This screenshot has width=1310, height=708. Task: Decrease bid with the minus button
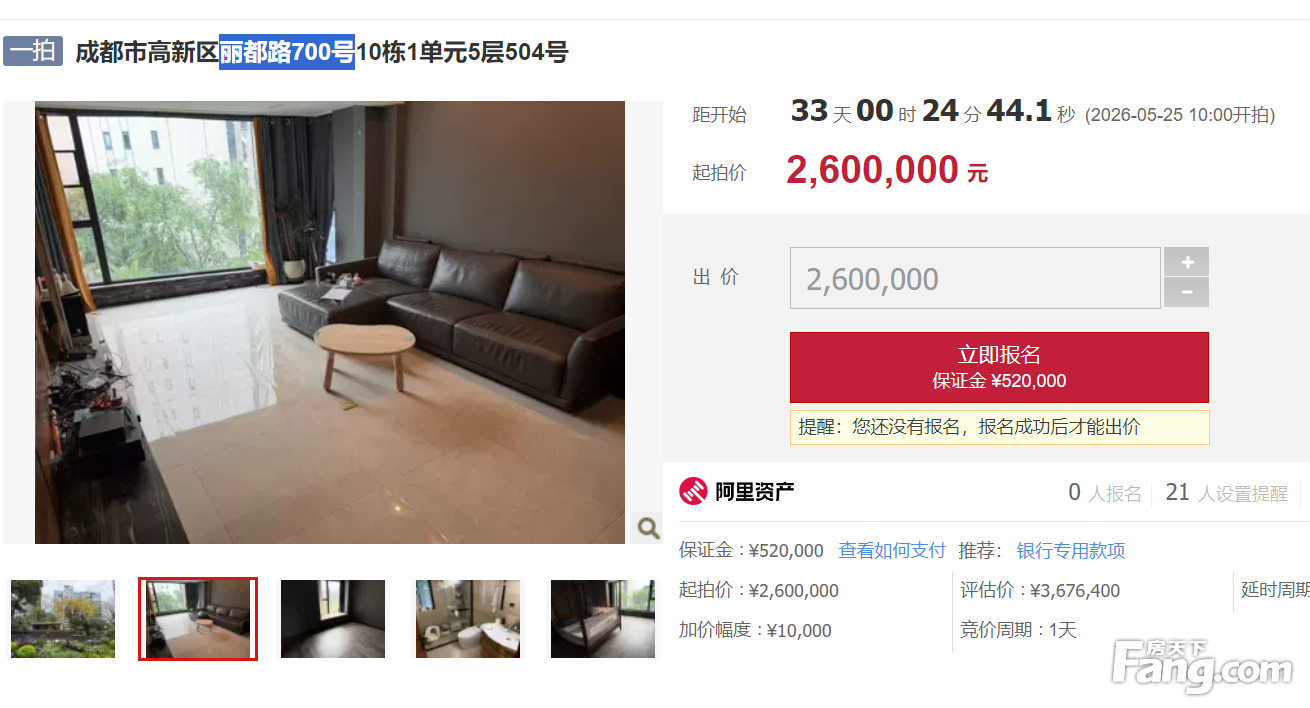point(1186,292)
